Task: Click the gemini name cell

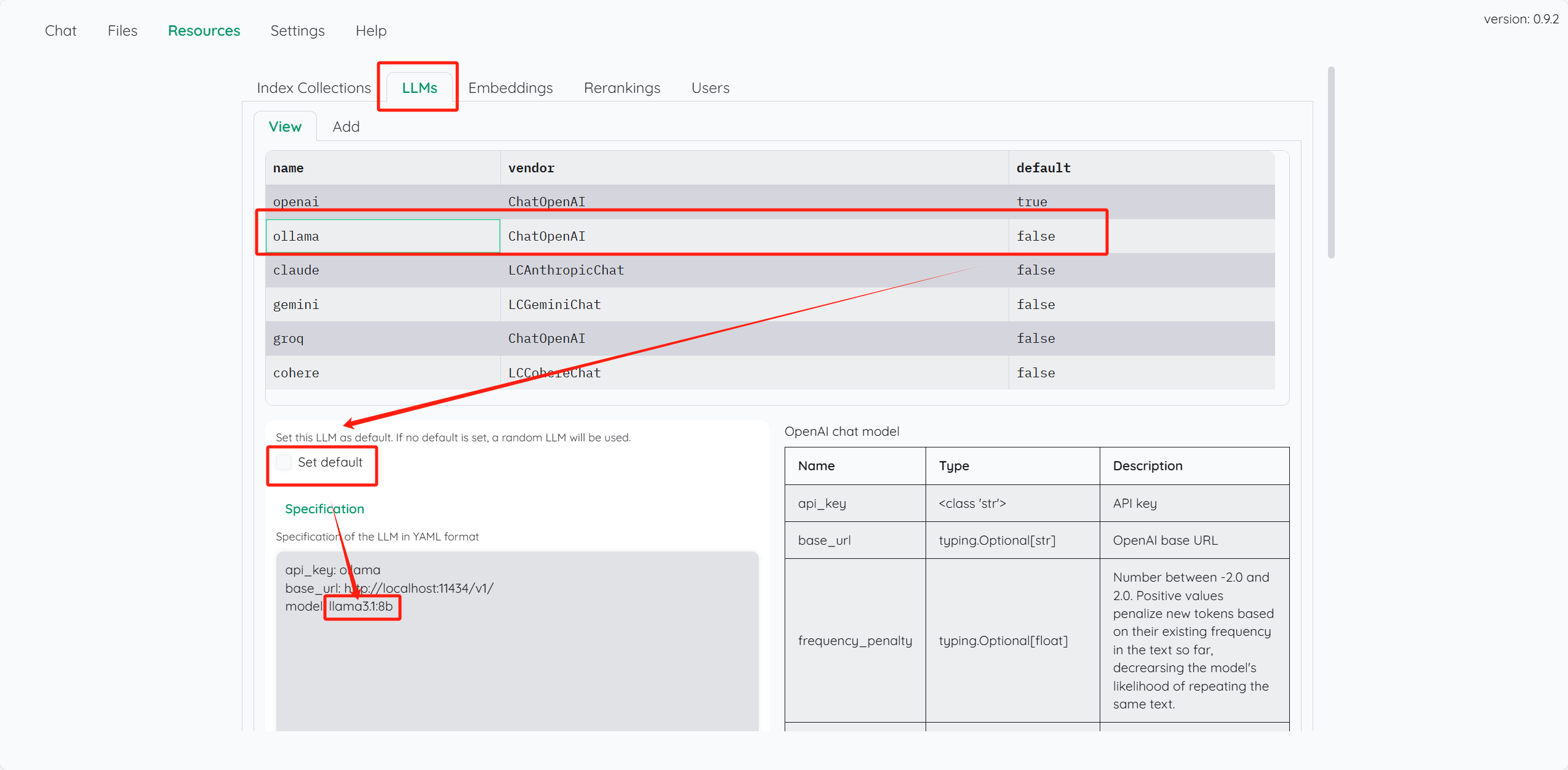Action: pyautogui.click(x=296, y=305)
